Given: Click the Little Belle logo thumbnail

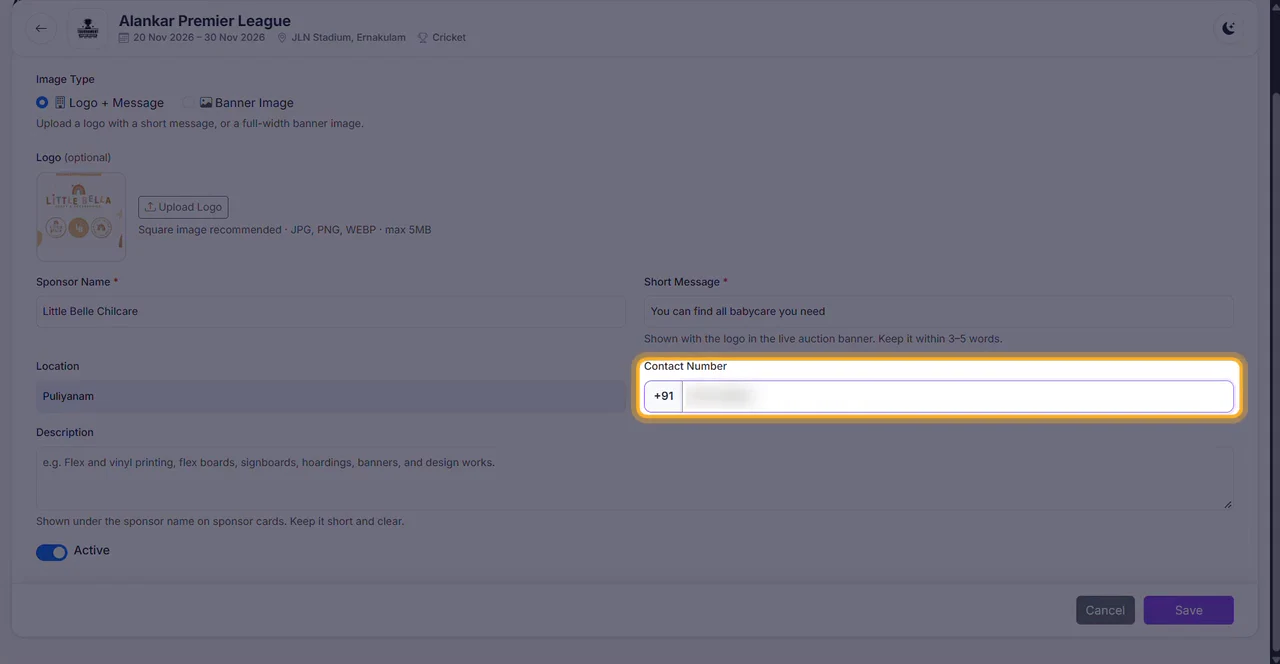Looking at the screenshot, I should (x=81, y=216).
